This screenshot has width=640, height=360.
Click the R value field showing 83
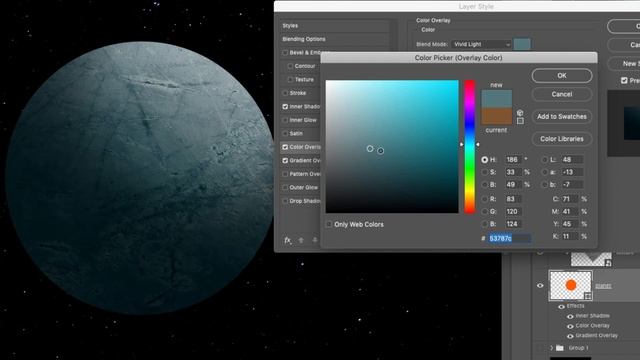[513, 199]
